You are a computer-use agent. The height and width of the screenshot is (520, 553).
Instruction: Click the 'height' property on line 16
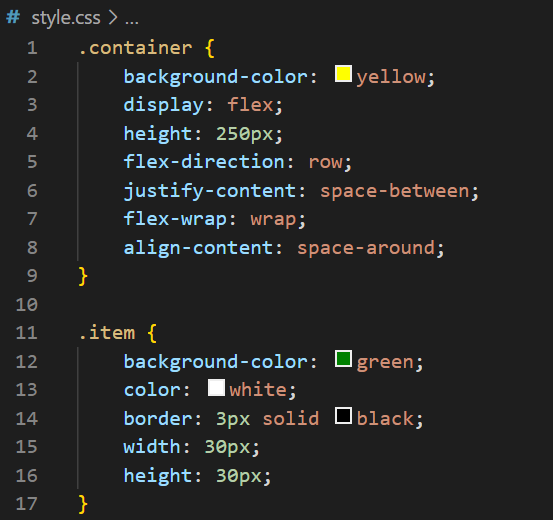click(158, 476)
